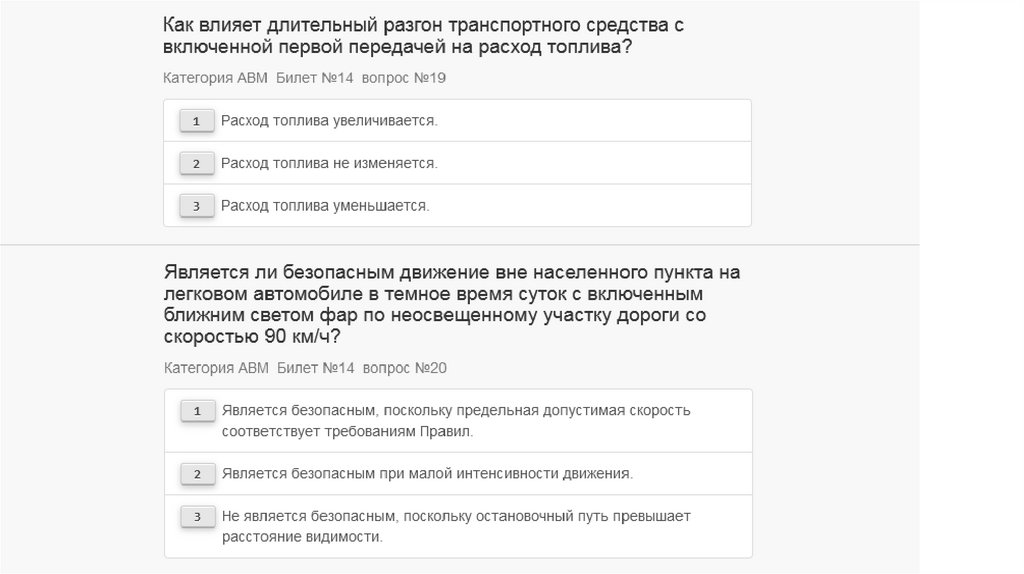Click the "вопрос №20" label
Image resolution: width=1024 pixels, height=574 pixels.
coord(405,368)
